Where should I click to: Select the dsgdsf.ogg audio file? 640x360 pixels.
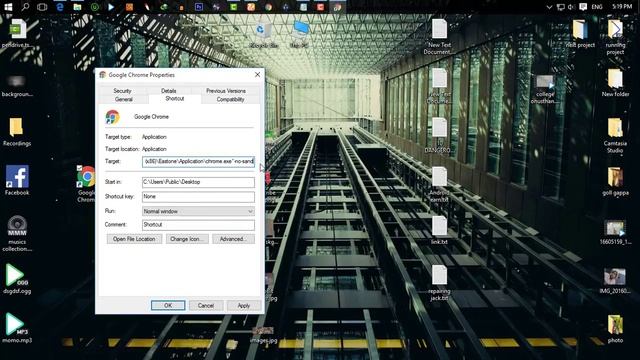(x=17, y=279)
